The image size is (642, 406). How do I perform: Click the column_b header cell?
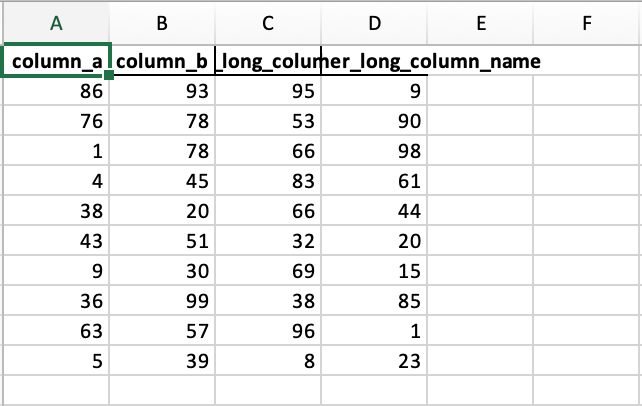[x=160, y=60]
